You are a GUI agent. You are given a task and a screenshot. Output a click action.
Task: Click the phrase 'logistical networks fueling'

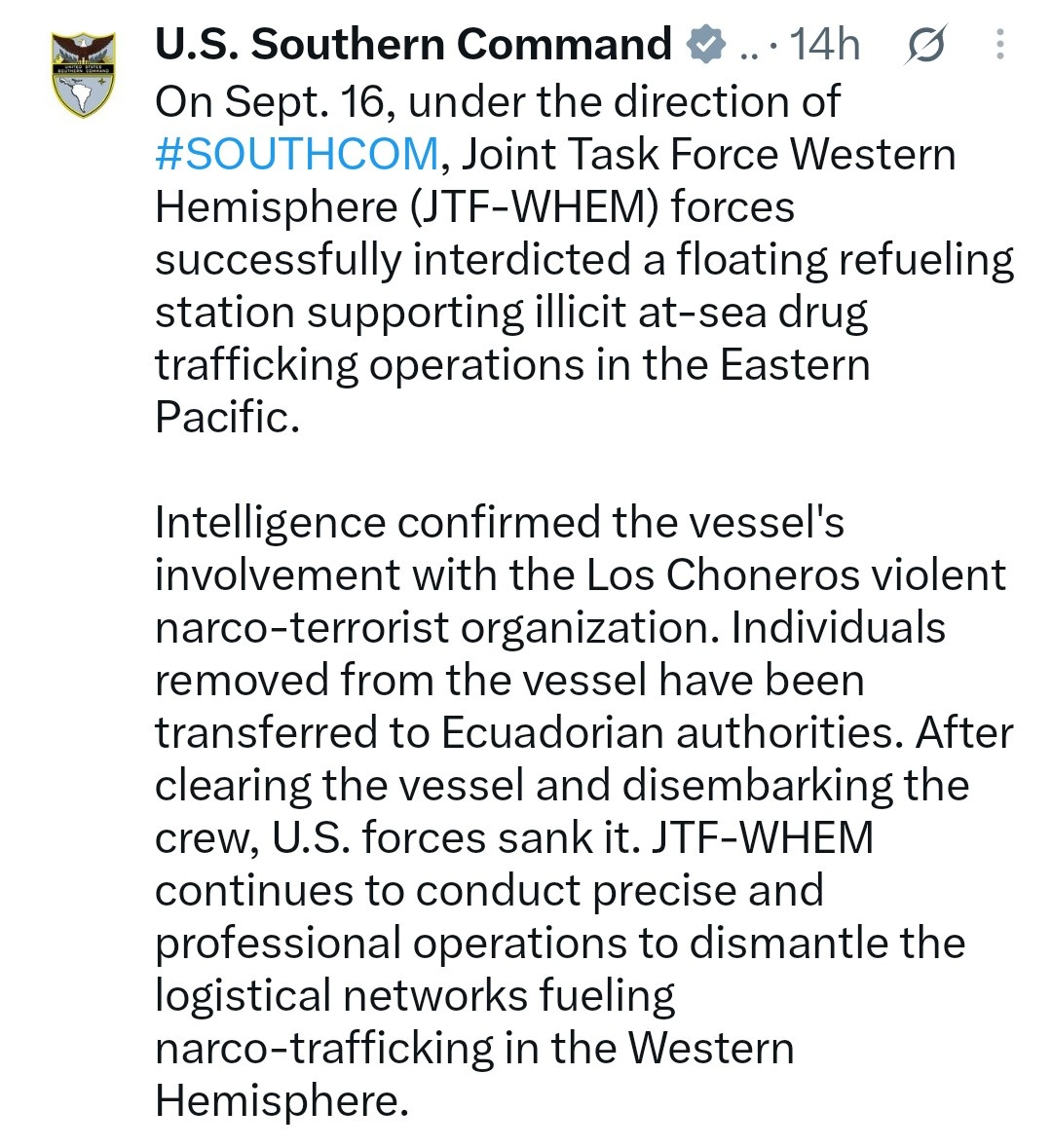point(415,996)
